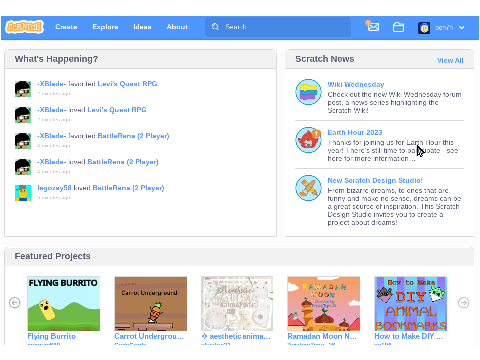Click the magnifier search icon
The height and width of the screenshot is (360, 480).
pos(215,27)
